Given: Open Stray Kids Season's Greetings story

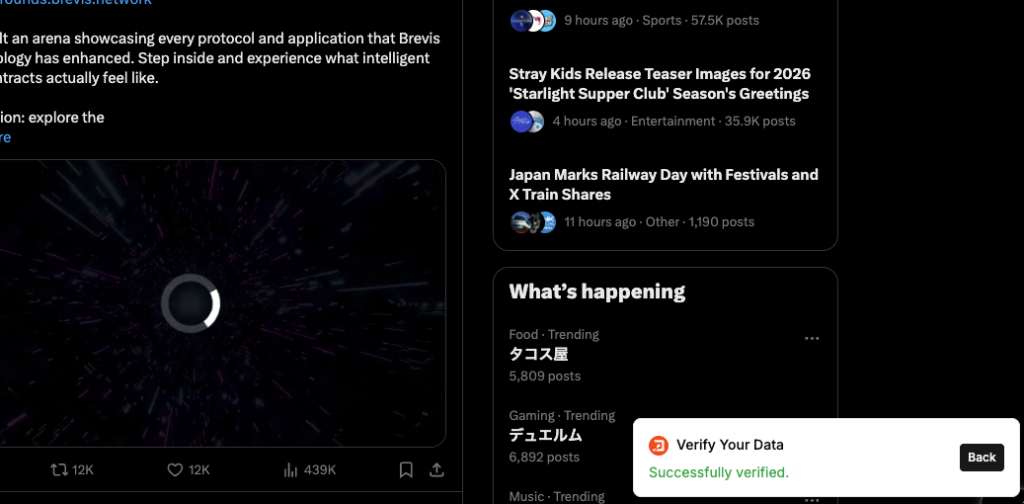Looking at the screenshot, I should point(659,84).
